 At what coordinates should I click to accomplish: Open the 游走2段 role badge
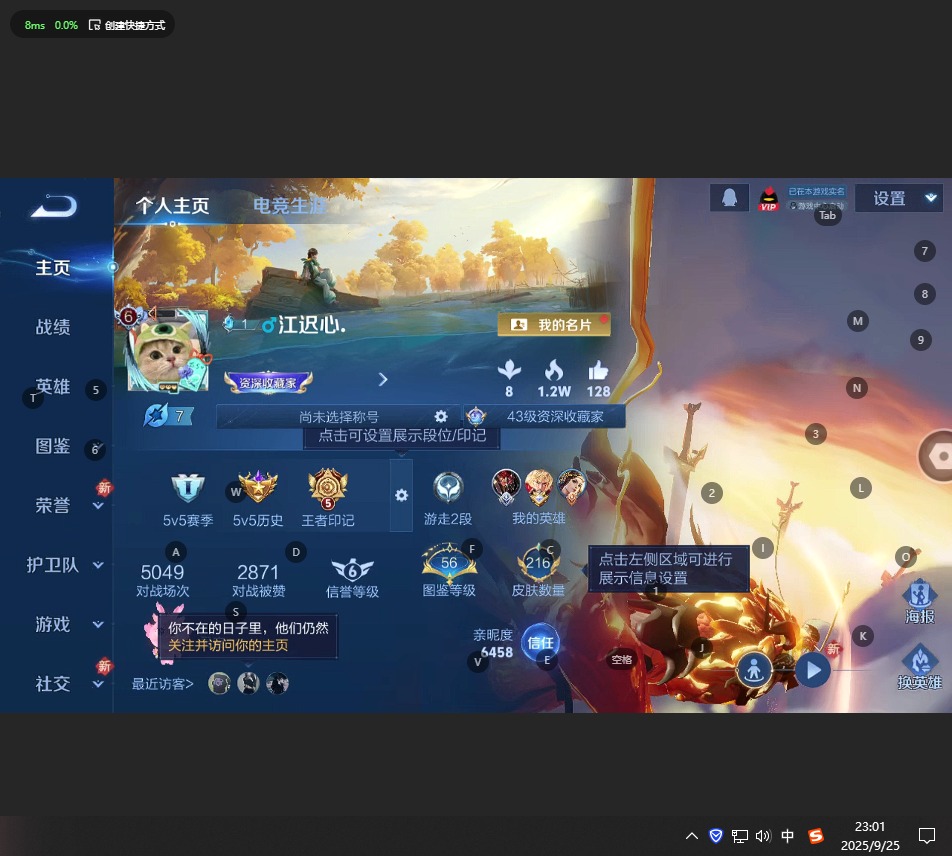(x=449, y=488)
